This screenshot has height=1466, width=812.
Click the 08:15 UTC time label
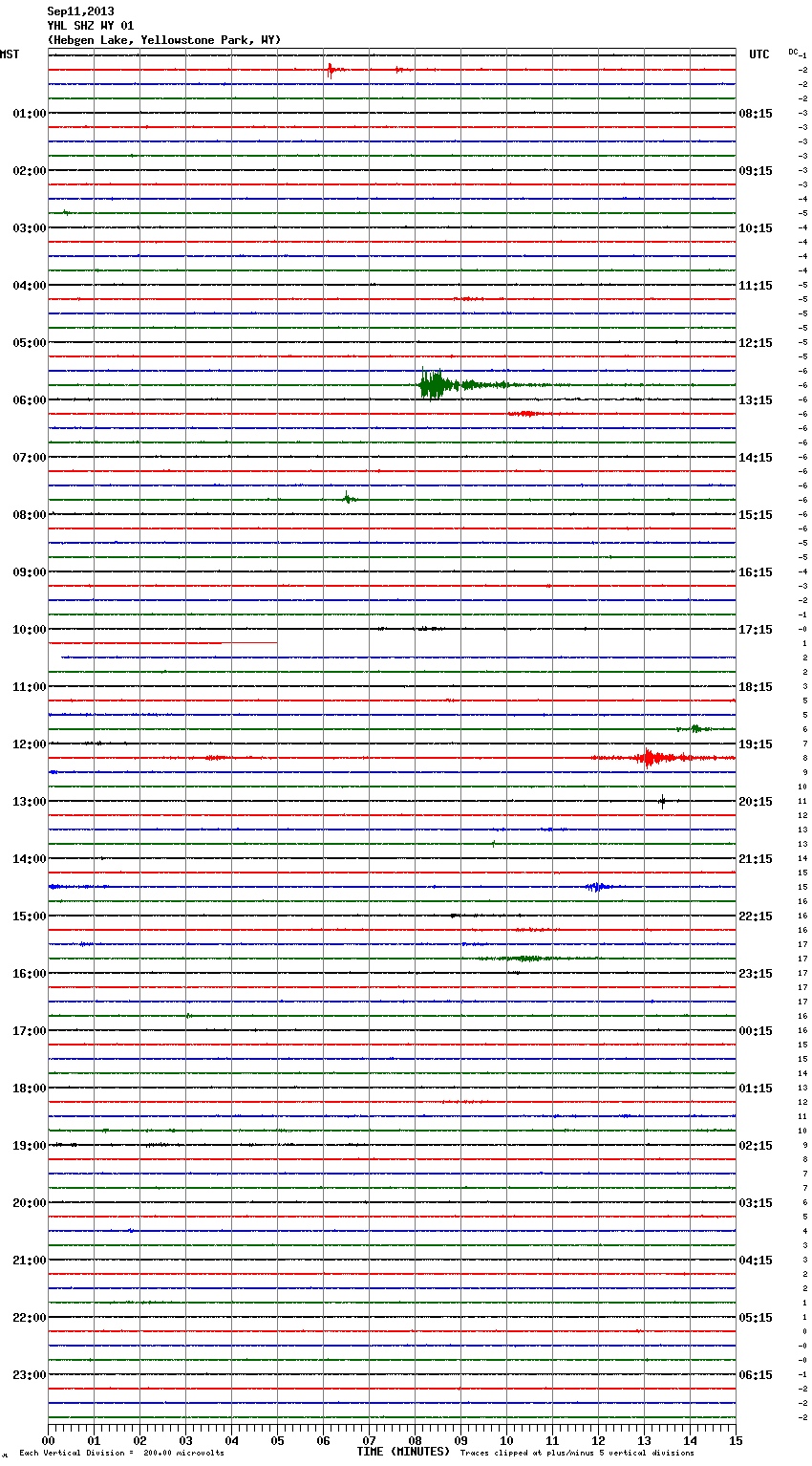click(756, 114)
